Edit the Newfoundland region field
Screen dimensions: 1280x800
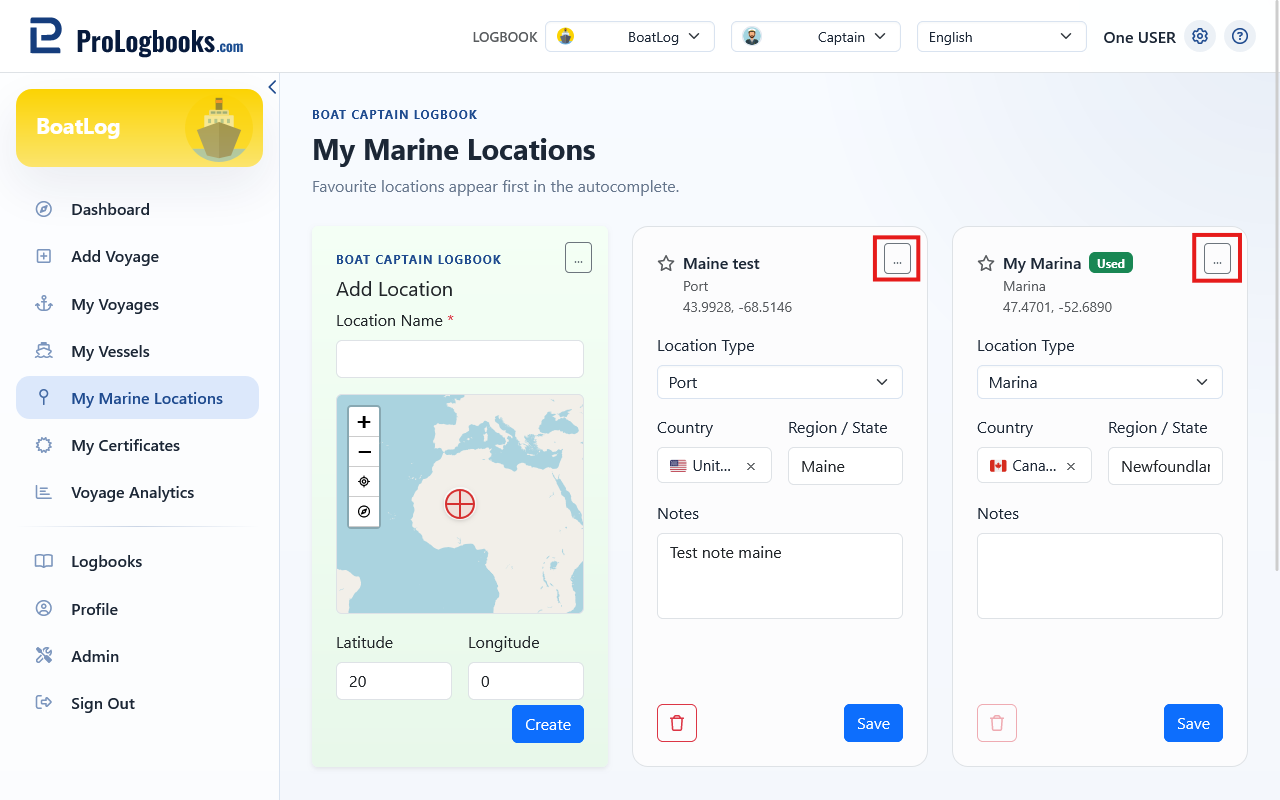pos(1165,465)
